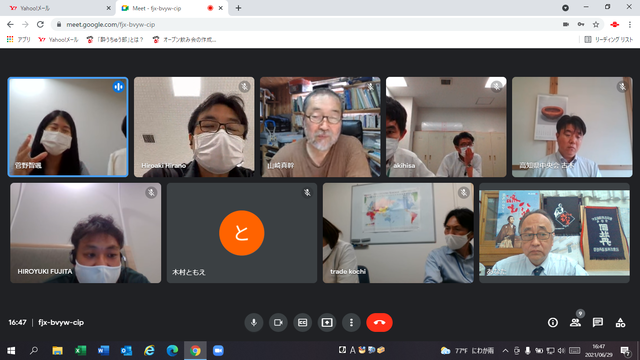Expand hidden system tray icons chevron
Viewport: 640px width, 360px height.
click(505, 351)
